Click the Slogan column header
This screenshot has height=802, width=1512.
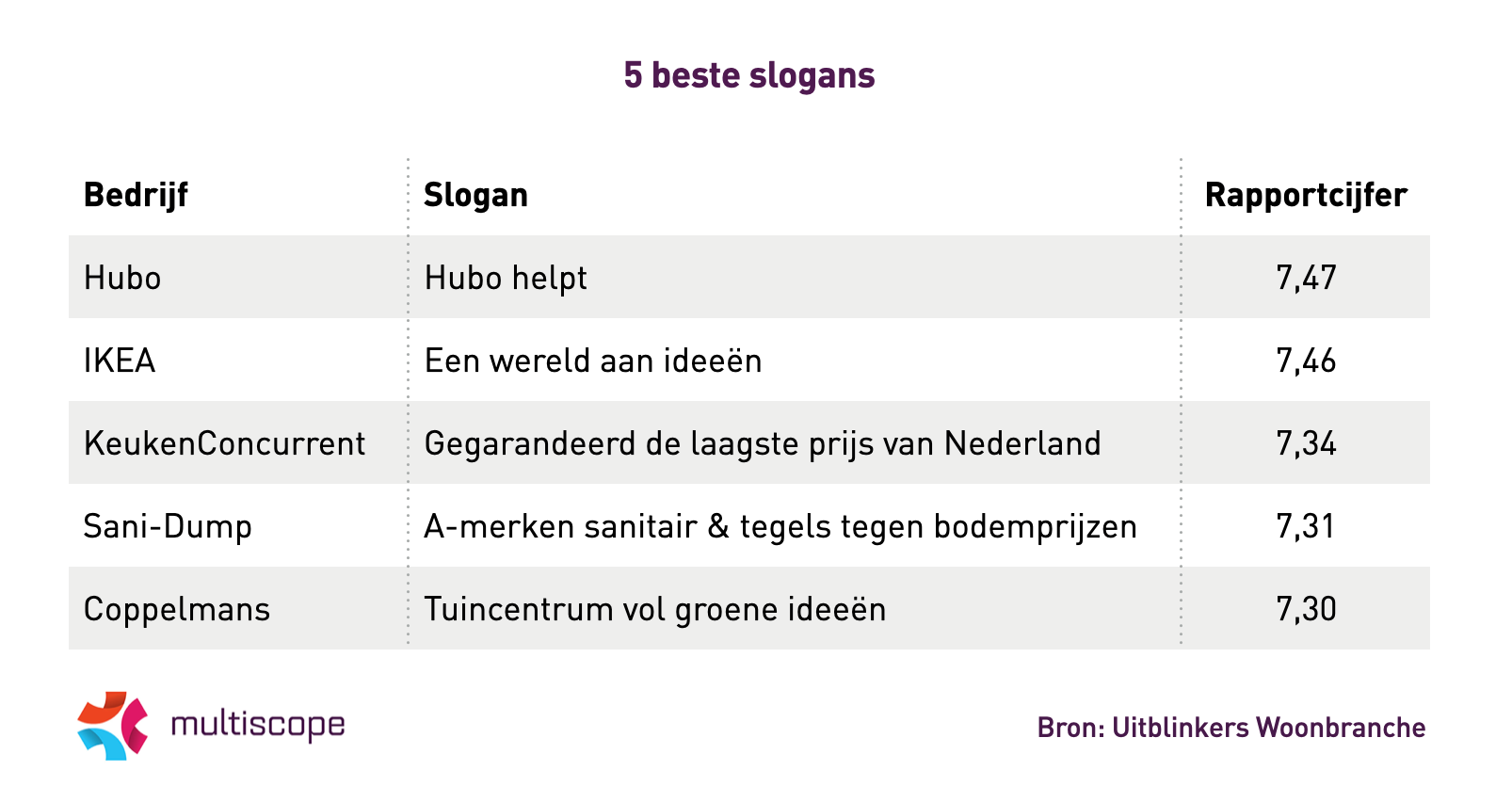pyautogui.click(x=475, y=195)
